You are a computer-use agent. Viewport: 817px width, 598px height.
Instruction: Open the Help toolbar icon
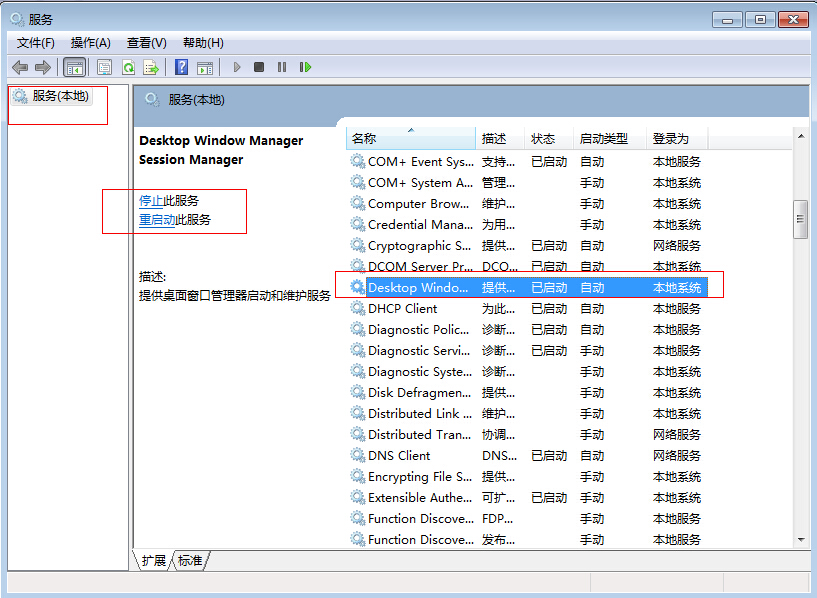pos(181,67)
